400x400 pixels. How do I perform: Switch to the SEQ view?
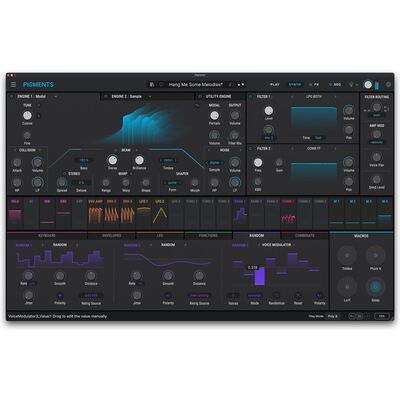[x=335, y=85]
